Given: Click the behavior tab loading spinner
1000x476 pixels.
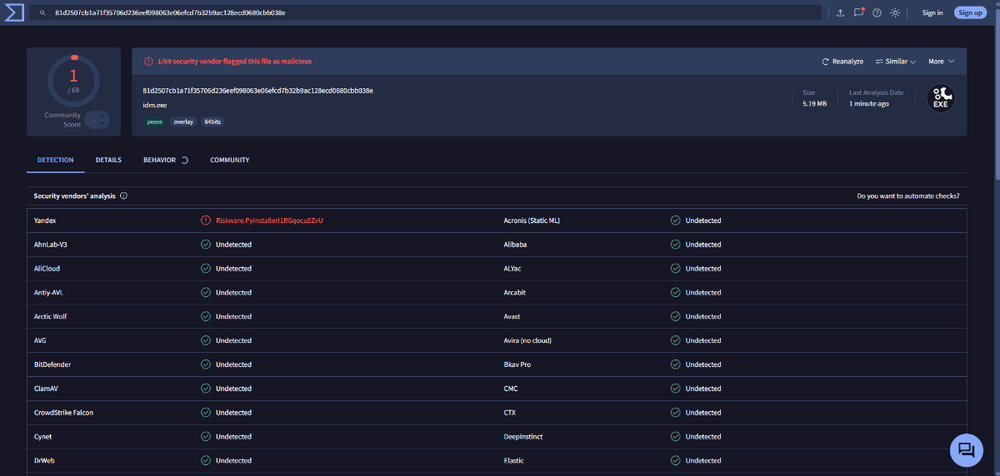Looking at the screenshot, I should coord(184,160).
